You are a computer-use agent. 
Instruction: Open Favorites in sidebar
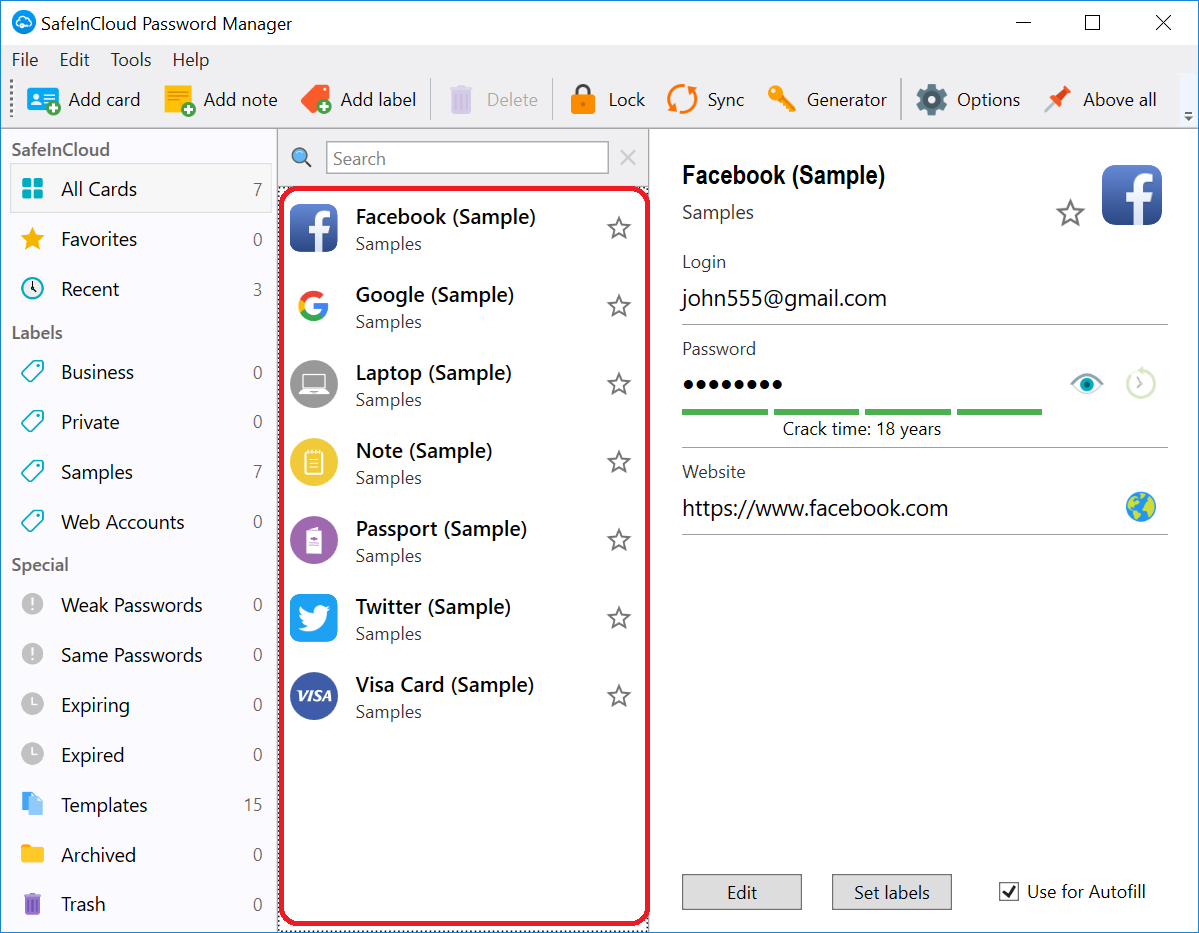(141, 239)
